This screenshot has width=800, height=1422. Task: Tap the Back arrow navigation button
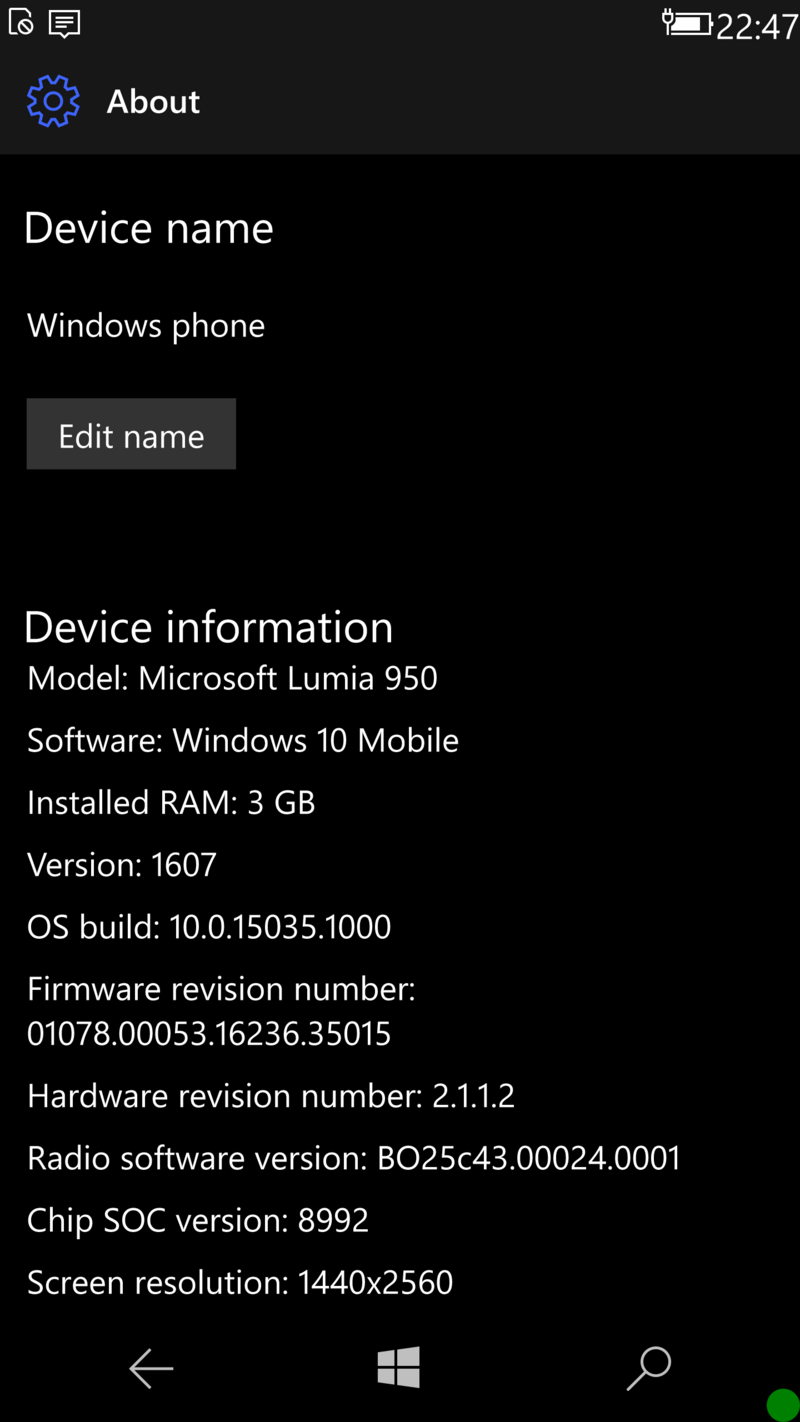click(x=151, y=1369)
